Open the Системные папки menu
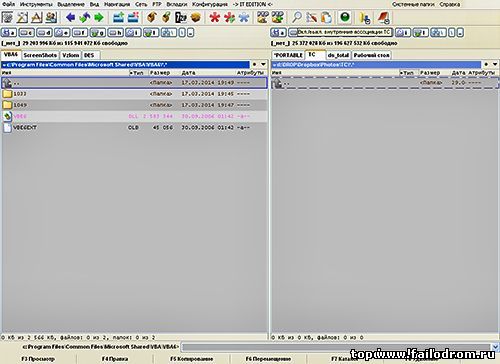 pyautogui.click(x=413, y=4)
